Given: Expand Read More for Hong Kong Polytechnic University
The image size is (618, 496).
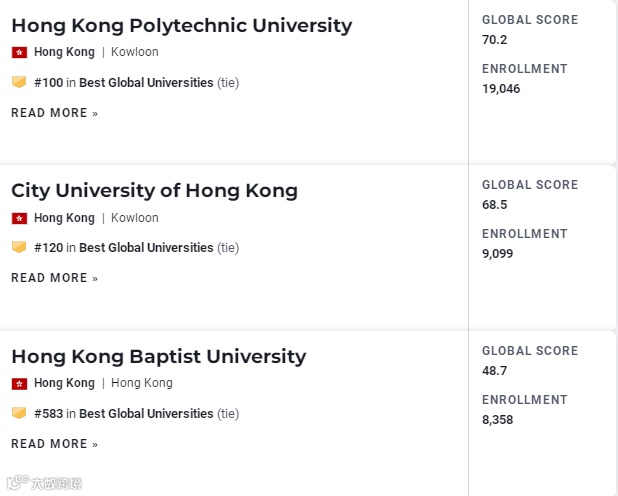Looking at the screenshot, I should 54,113.
